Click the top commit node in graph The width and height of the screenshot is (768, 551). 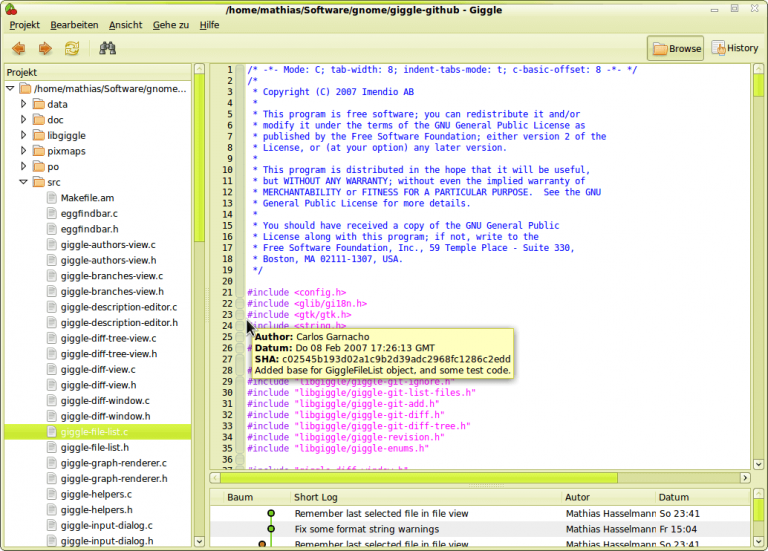270,514
